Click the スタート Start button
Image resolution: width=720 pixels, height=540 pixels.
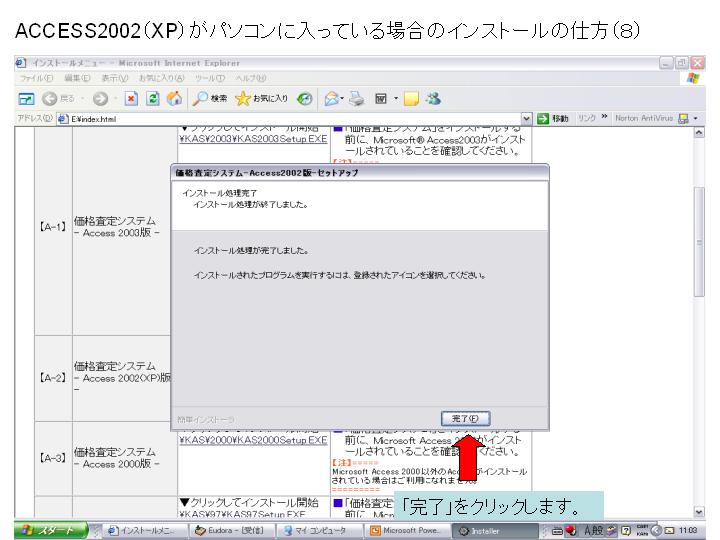tap(51, 531)
